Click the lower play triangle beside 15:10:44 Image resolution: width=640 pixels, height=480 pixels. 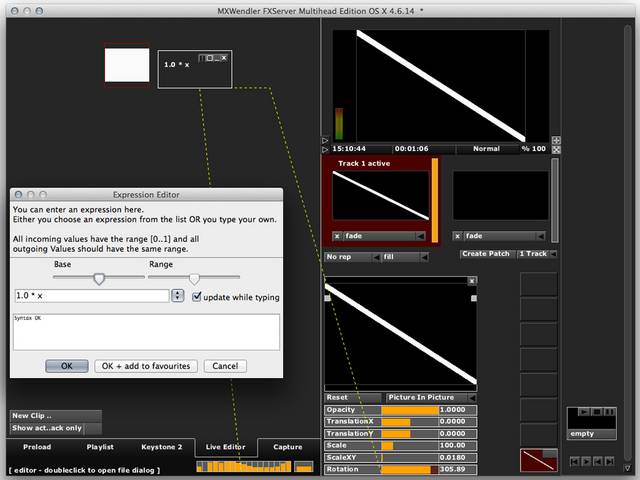click(x=325, y=149)
